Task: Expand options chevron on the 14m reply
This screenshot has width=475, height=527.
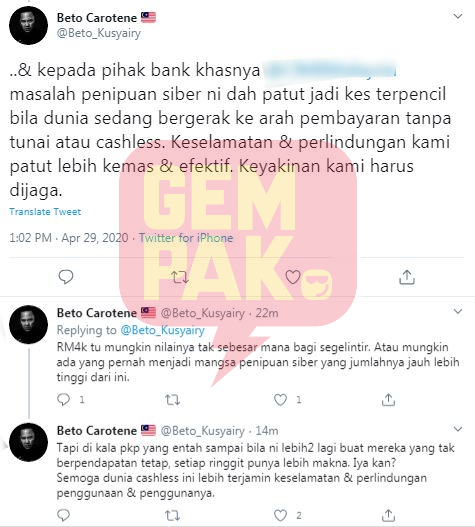Action: click(x=458, y=429)
